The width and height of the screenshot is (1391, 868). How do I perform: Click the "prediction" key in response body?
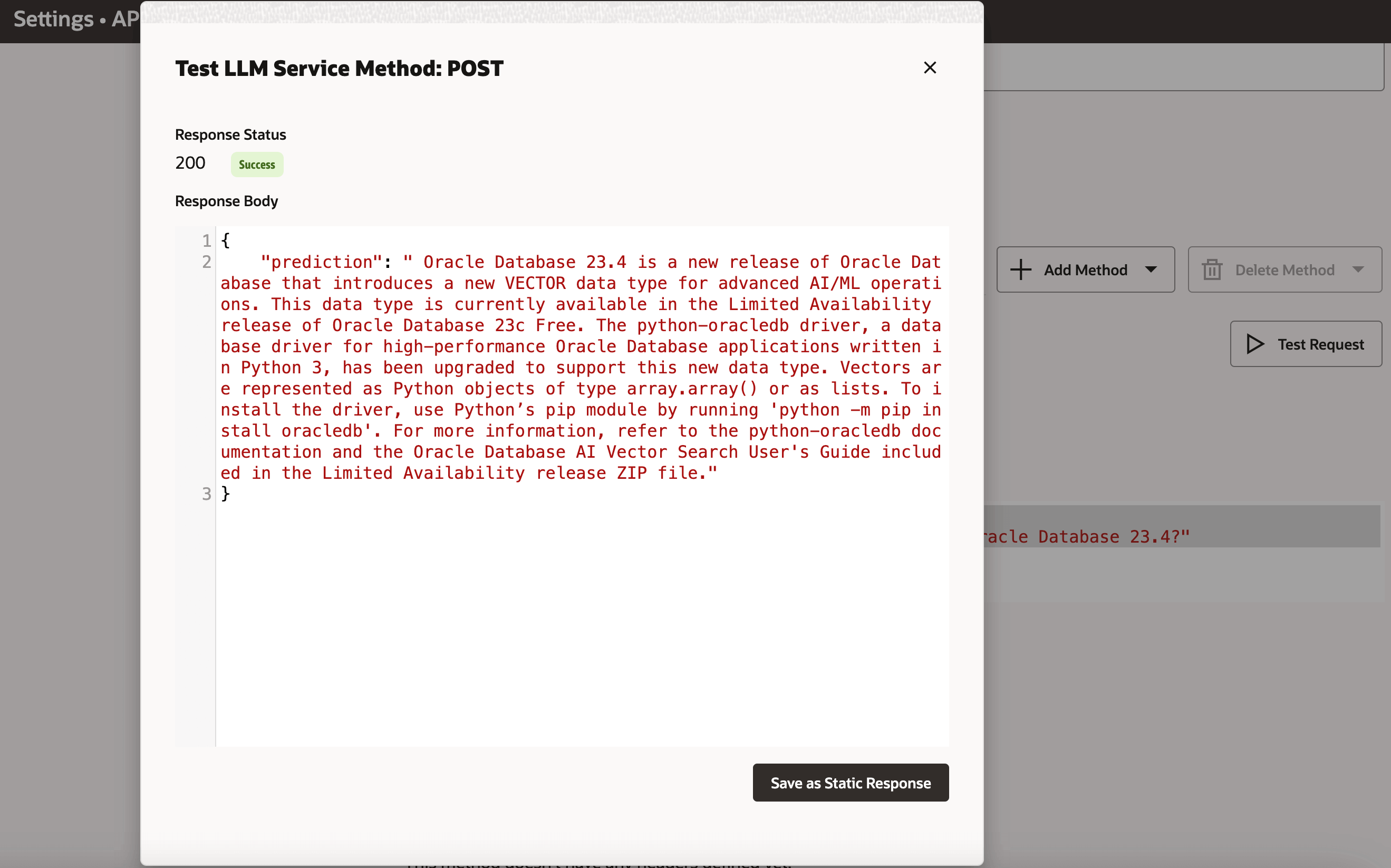(x=321, y=262)
